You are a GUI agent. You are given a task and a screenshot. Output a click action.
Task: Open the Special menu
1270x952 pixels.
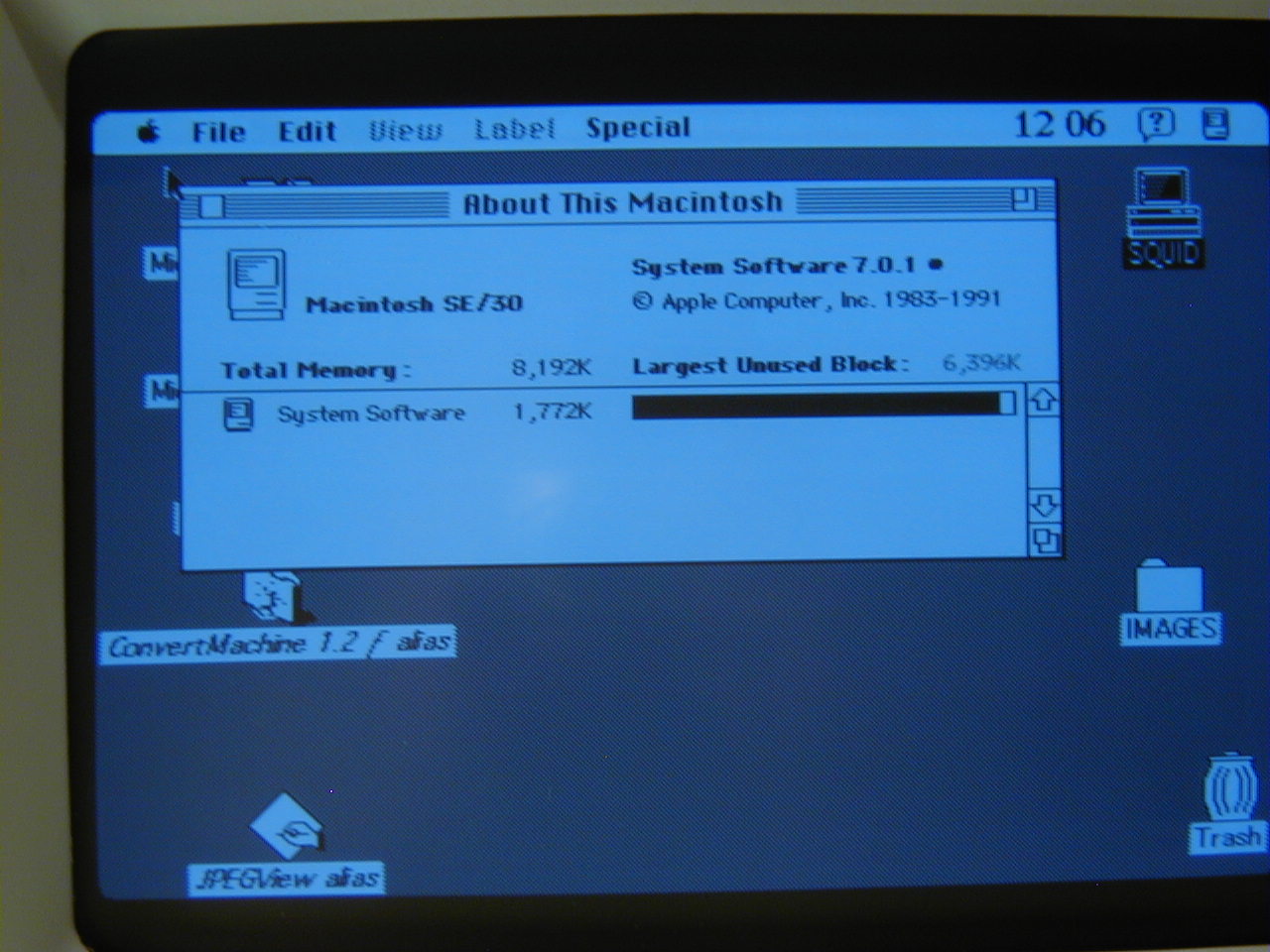pyautogui.click(x=638, y=128)
